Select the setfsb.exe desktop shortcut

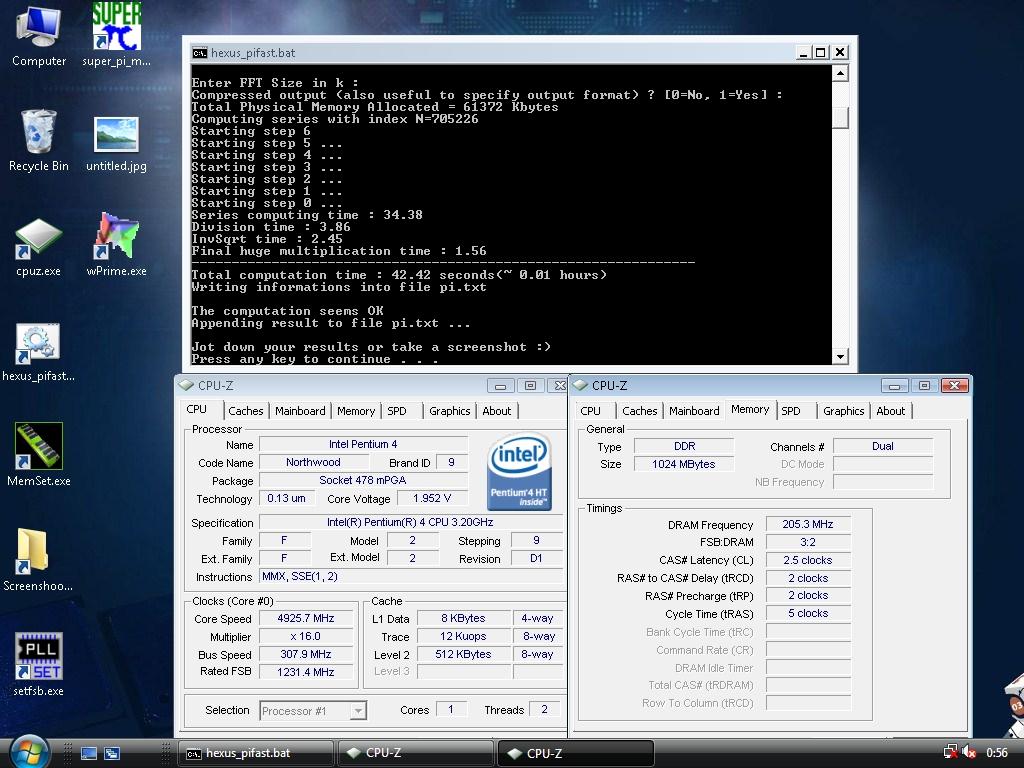pos(39,664)
